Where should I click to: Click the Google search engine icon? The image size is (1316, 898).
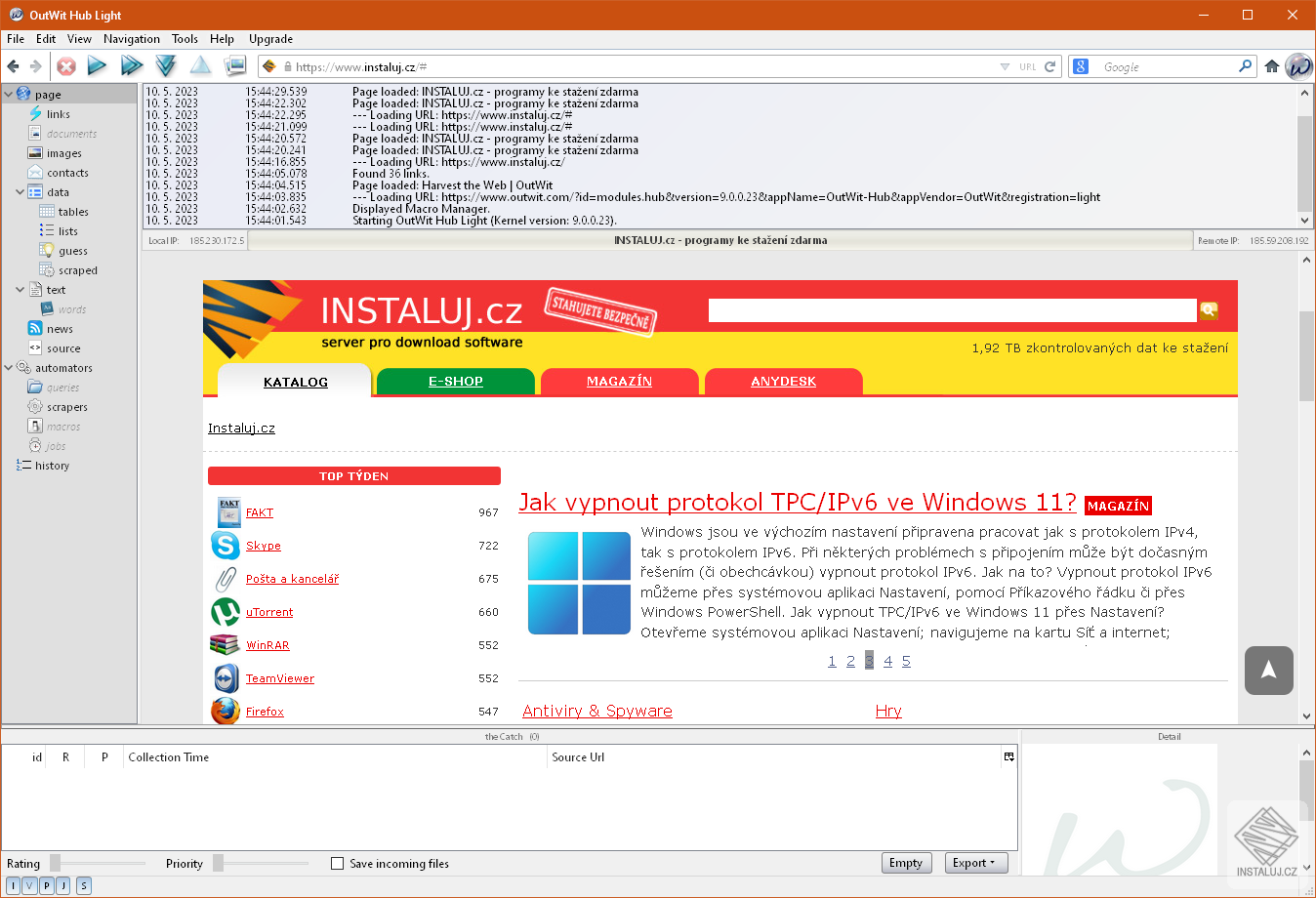1081,66
